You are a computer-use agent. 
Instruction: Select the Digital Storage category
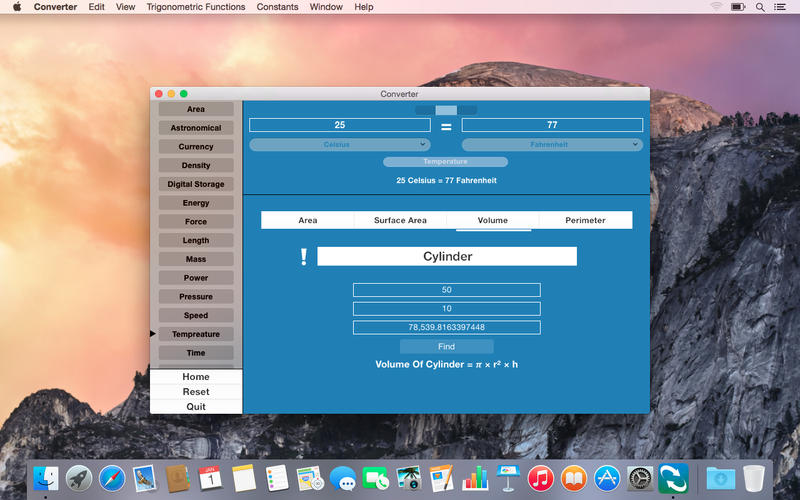[x=196, y=184]
